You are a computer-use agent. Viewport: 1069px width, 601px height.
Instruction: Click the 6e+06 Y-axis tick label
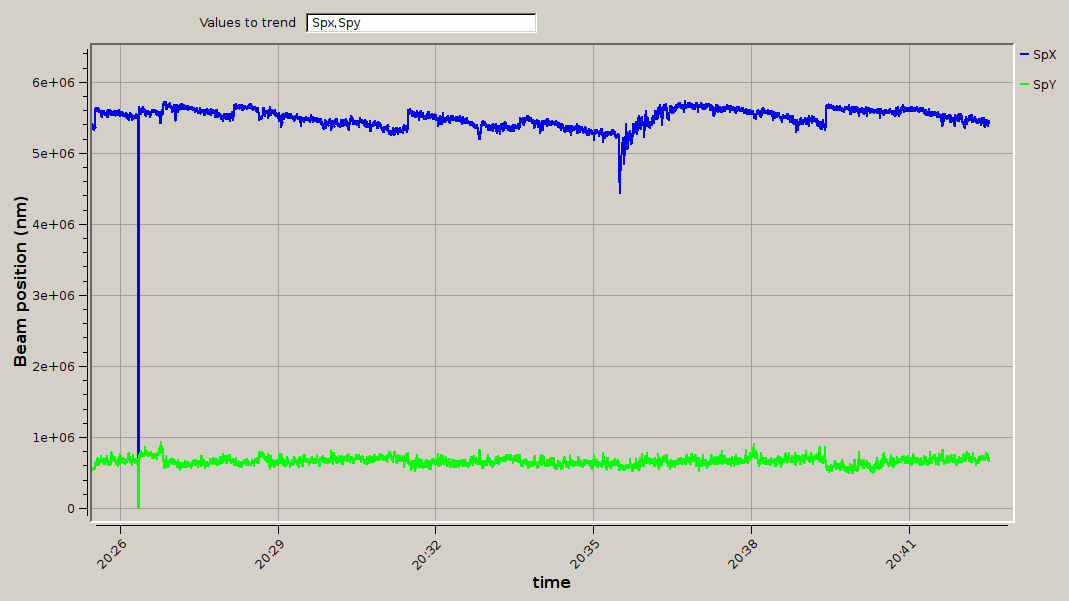(x=55, y=83)
